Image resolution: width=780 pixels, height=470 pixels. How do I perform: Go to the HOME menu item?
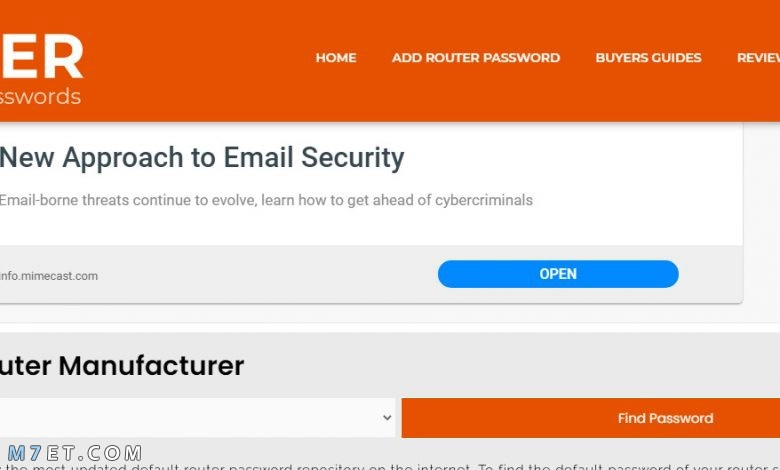point(336,58)
